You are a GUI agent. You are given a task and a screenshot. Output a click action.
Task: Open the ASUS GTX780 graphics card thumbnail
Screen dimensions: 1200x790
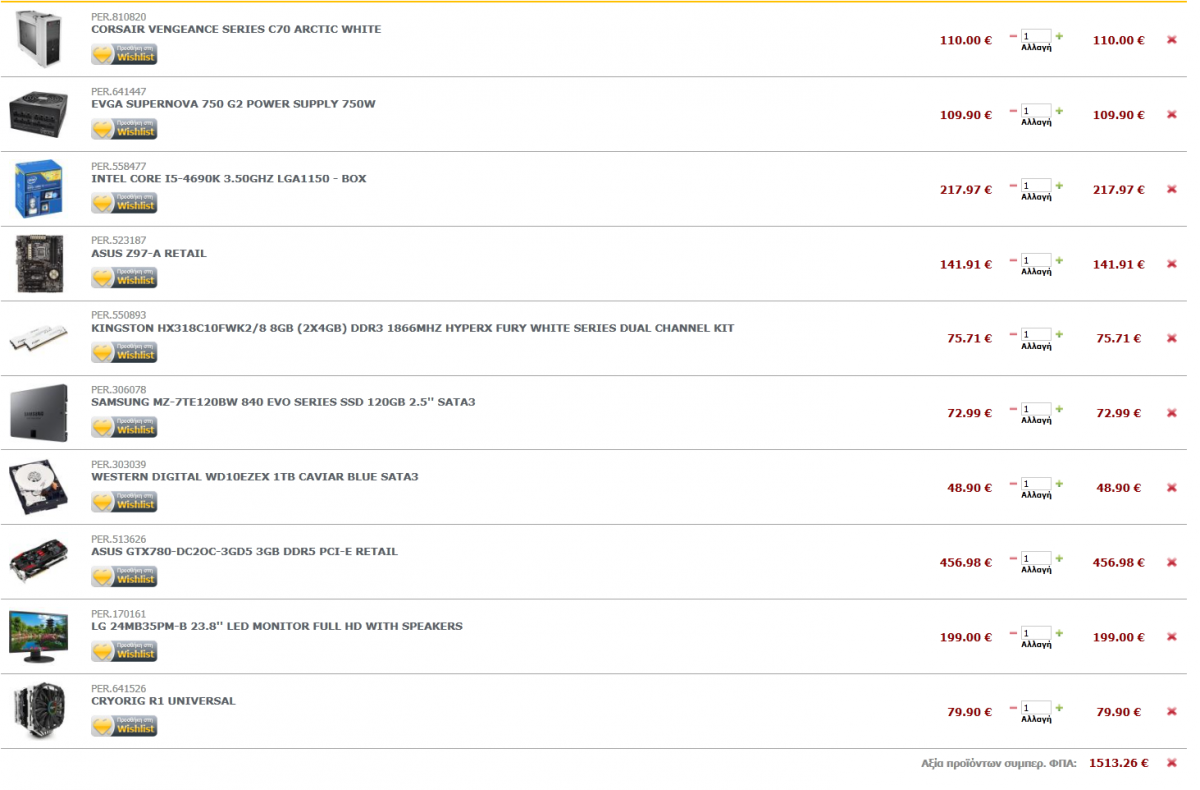tap(39, 561)
